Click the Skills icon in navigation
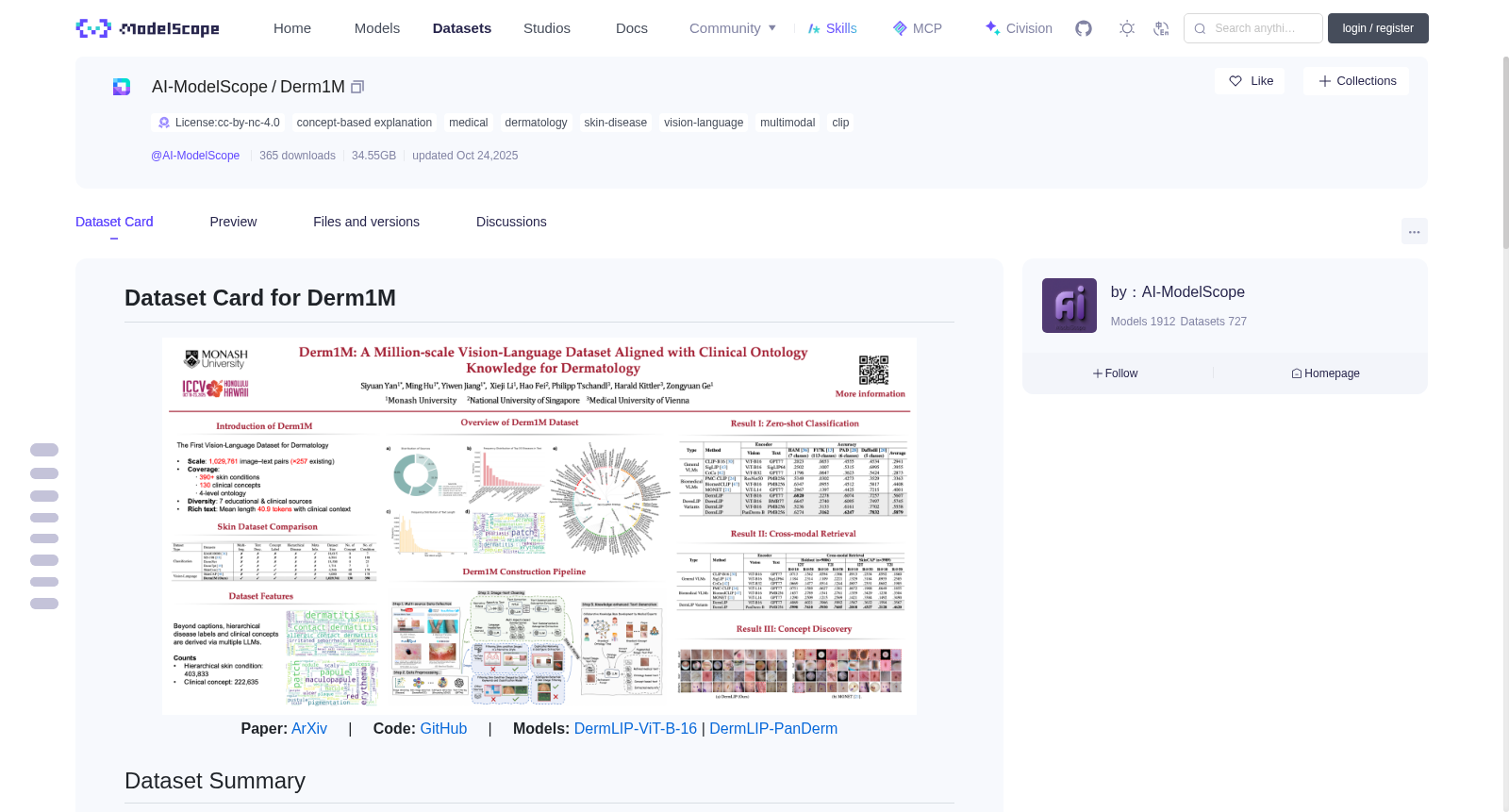 (814, 28)
